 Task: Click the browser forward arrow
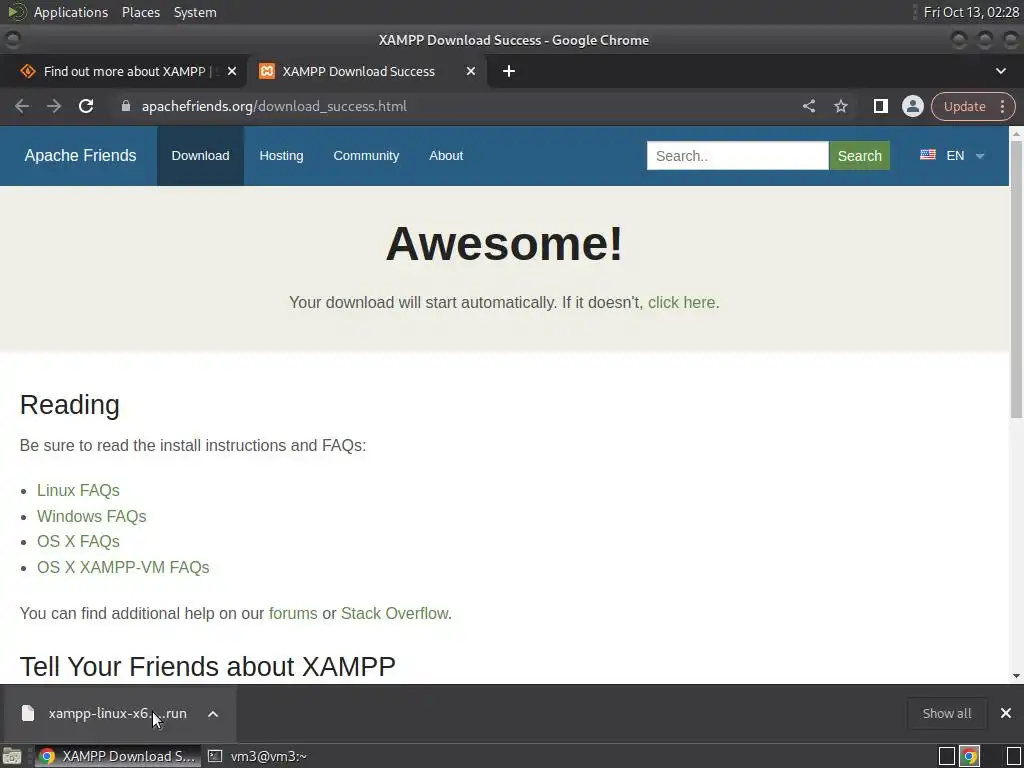[x=54, y=106]
